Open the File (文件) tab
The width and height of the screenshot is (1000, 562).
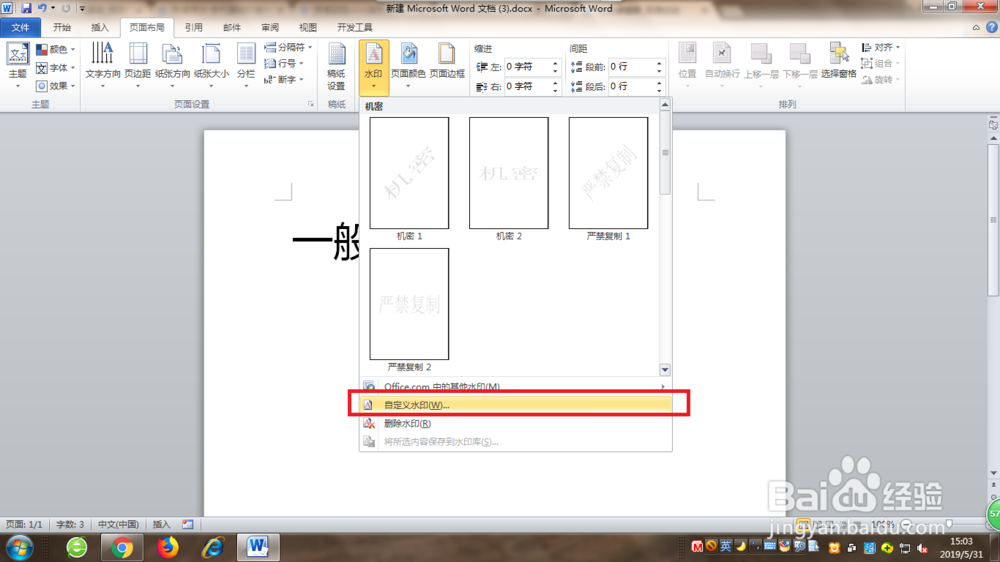(20, 27)
